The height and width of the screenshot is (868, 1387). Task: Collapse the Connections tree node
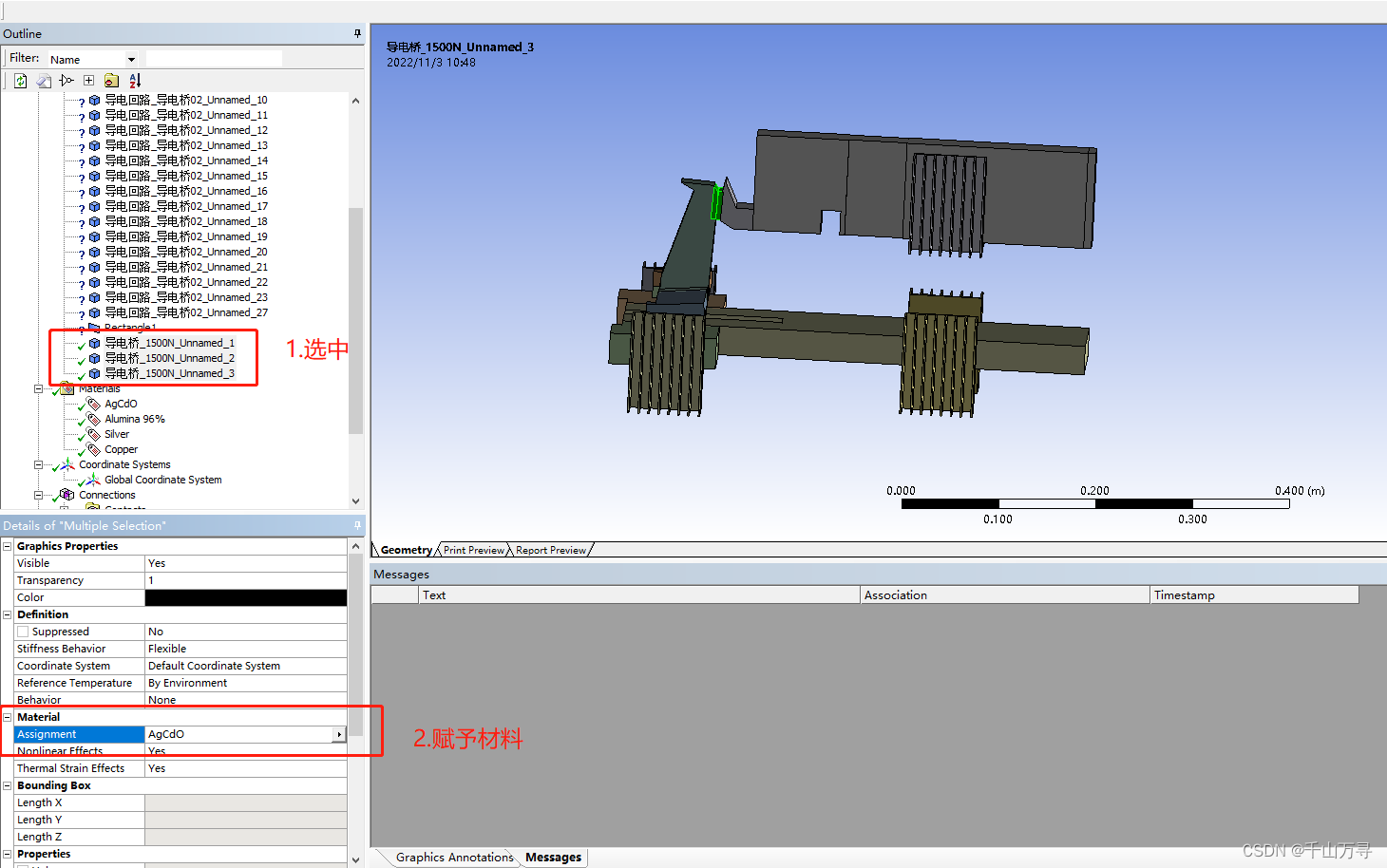tap(38, 495)
